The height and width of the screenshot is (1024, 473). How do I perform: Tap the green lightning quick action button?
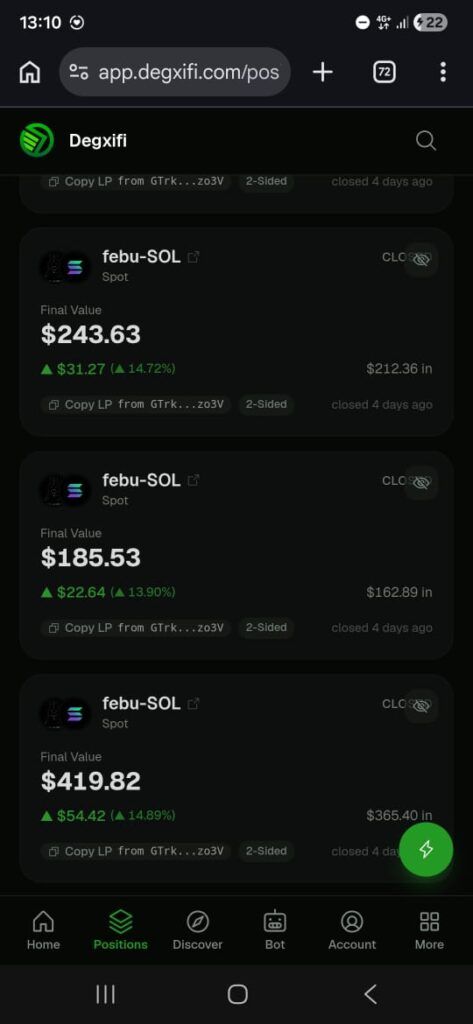[x=426, y=849]
